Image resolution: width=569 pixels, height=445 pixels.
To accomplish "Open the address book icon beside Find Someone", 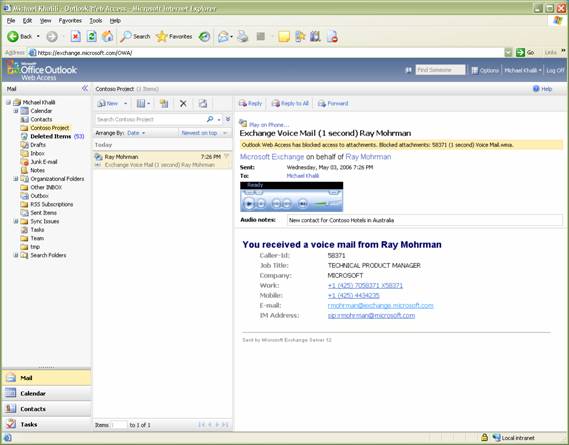I will click(x=408, y=70).
